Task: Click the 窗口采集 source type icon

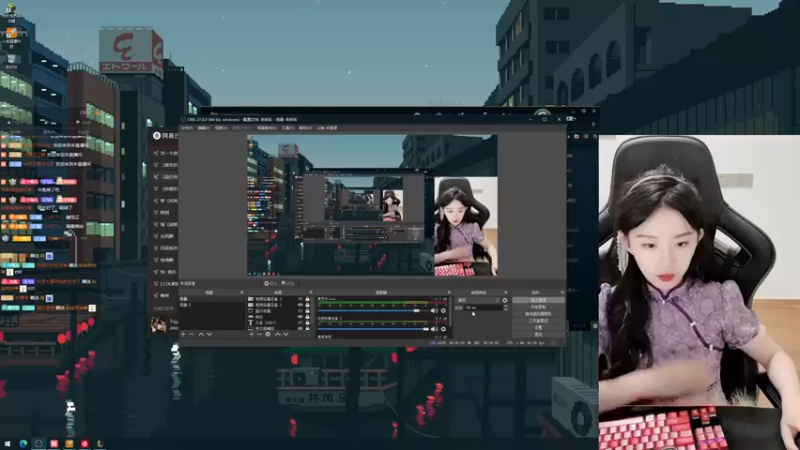Action: [x=251, y=311]
